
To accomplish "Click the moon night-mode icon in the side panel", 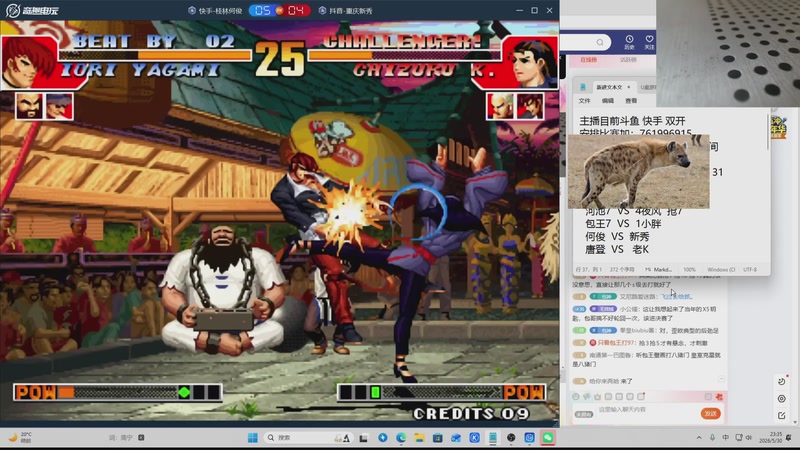I will (782, 381).
